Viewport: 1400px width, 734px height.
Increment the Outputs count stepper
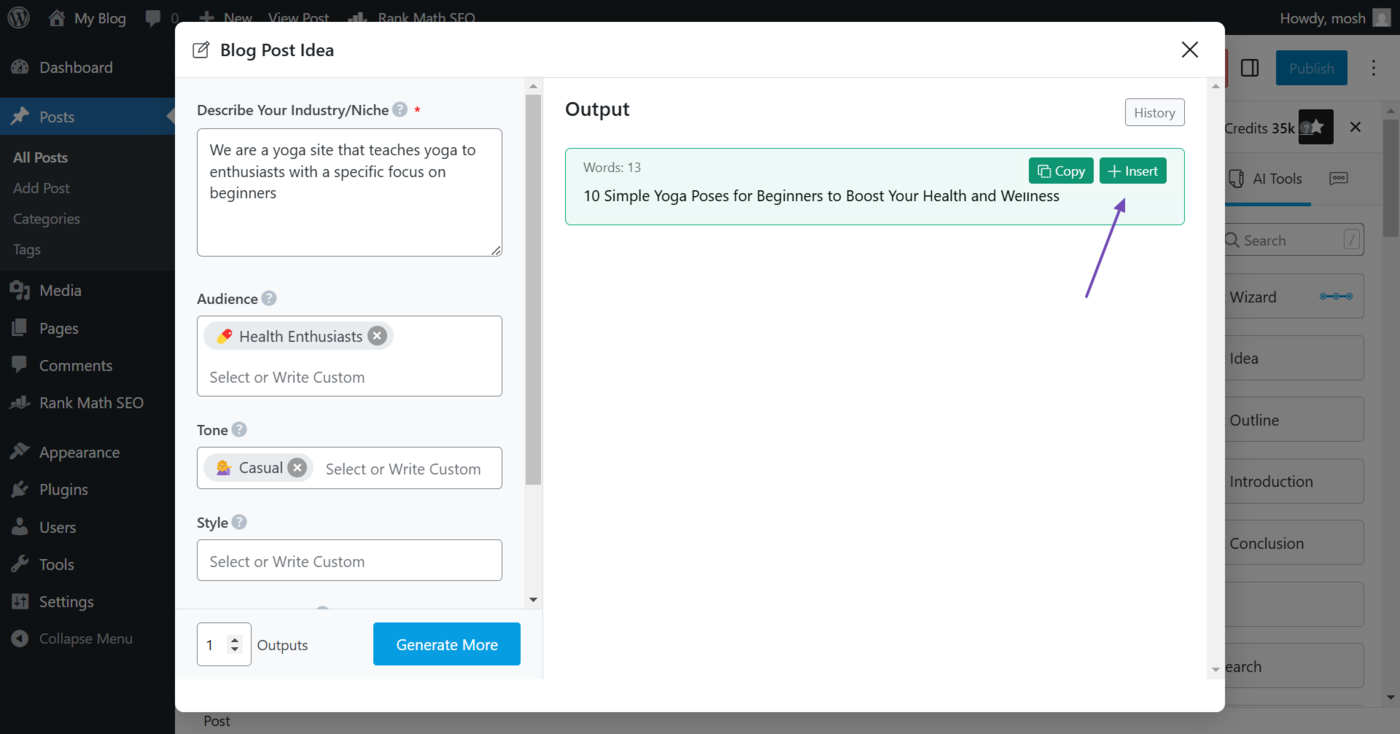pyautogui.click(x=236, y=638)
